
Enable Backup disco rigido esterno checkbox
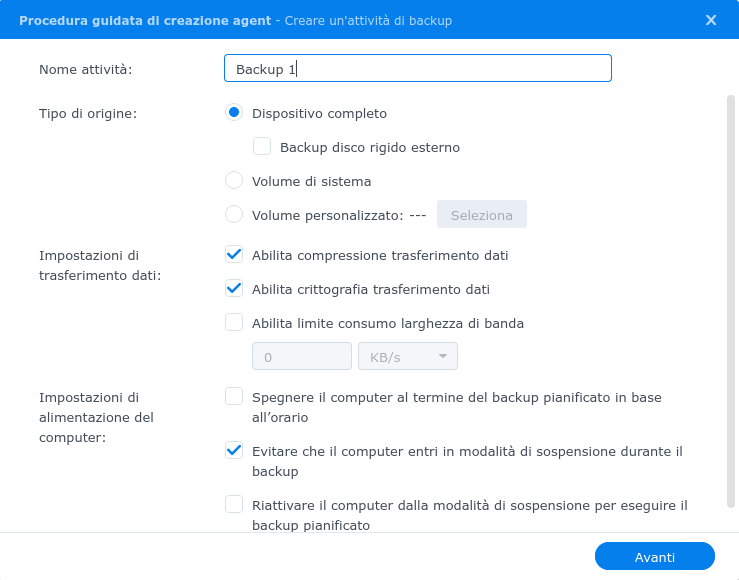pos(262,146)
